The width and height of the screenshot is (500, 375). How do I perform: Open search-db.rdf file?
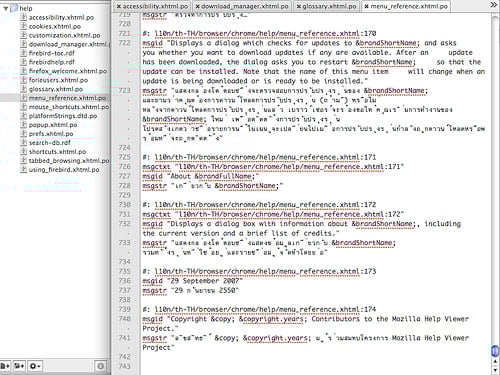point(50,143)
